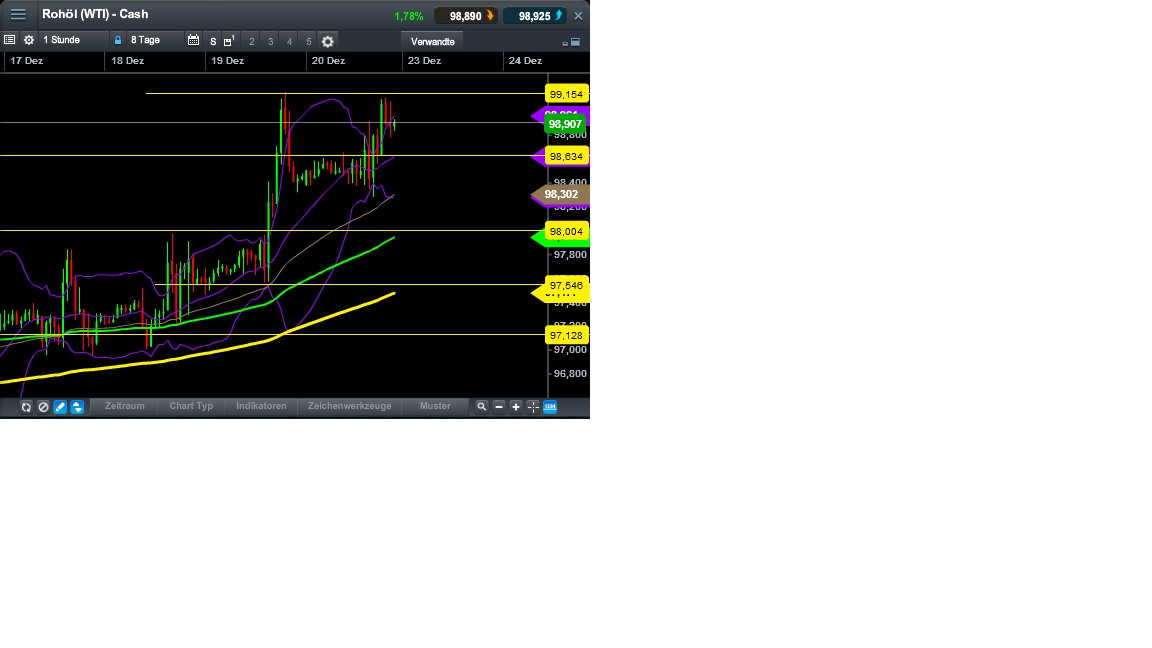Click the reset chart icon bottom left

click(25, 407)
